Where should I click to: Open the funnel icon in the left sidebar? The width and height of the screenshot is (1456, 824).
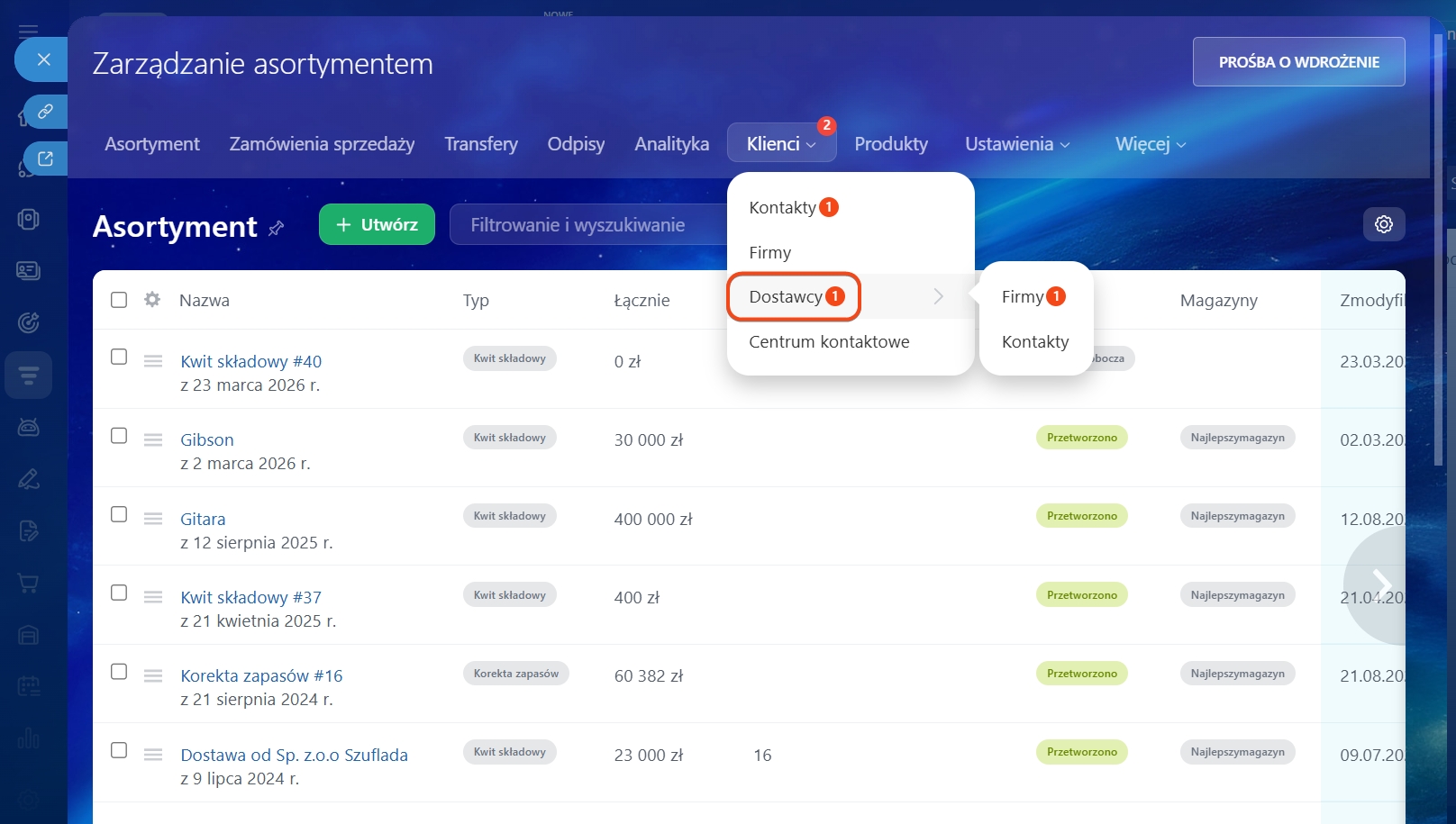pyautogui.click(x=29, y=375)
